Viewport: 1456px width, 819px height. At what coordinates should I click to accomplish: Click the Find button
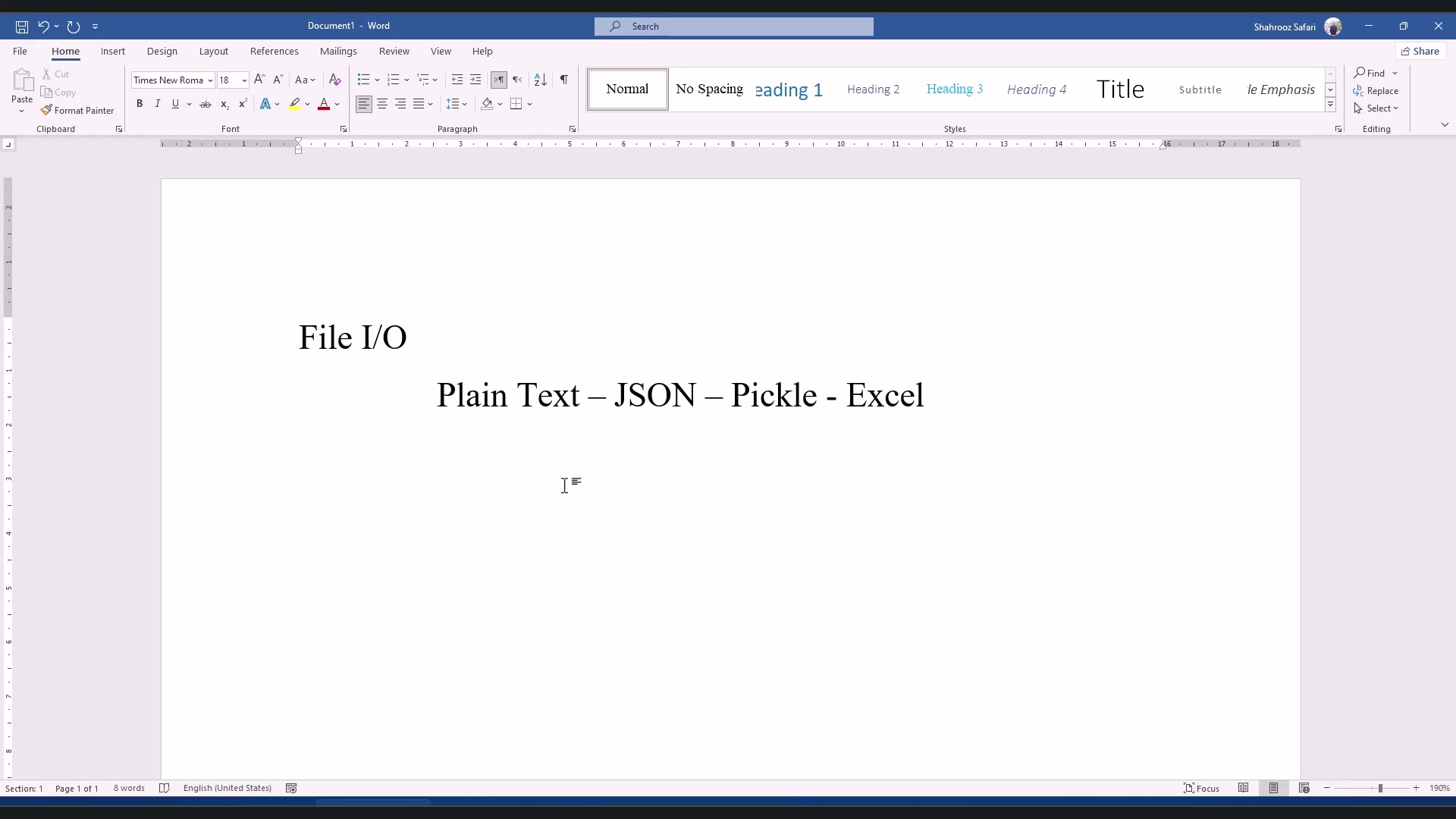[1371, 73]
